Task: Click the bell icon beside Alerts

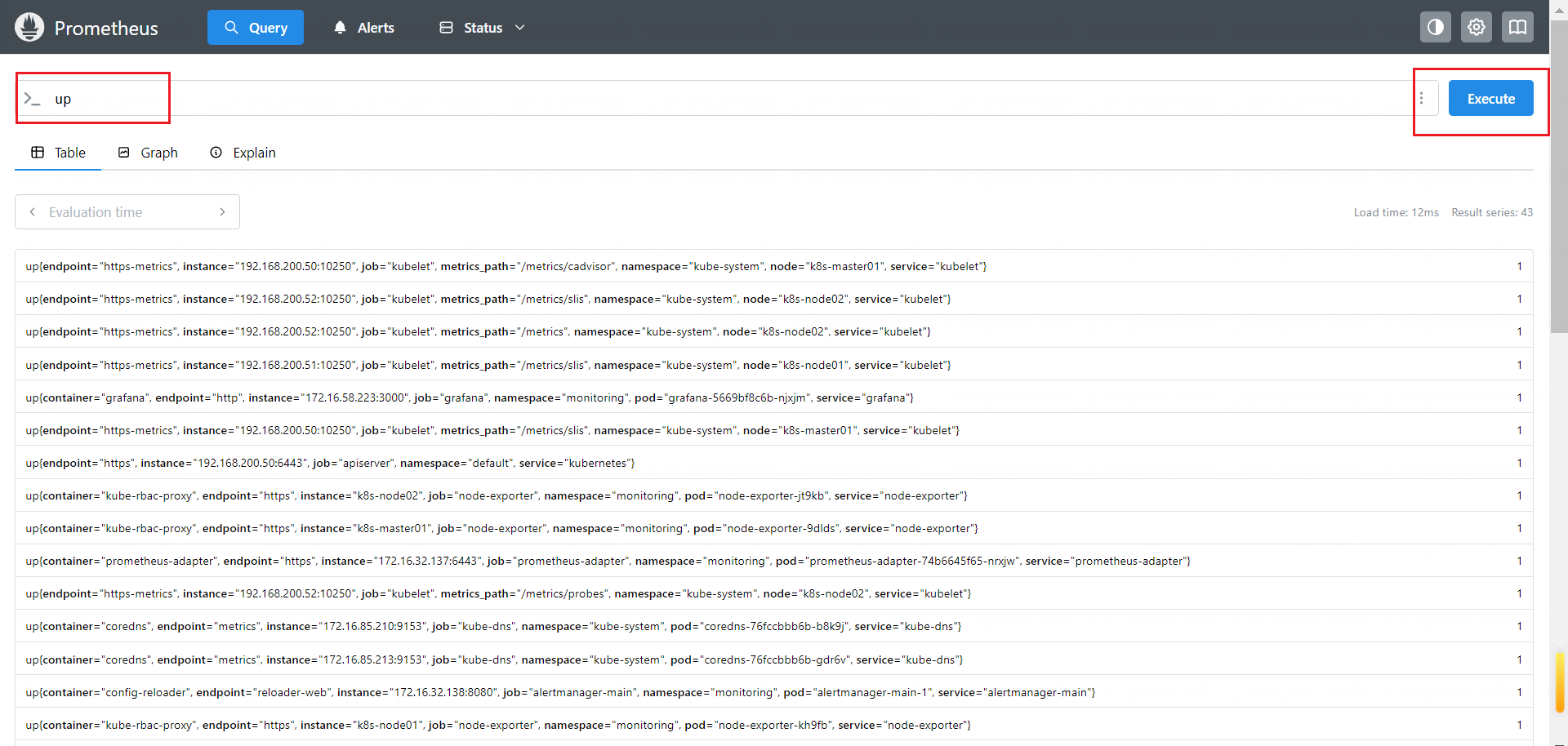Action: click(x=340, y=28)
